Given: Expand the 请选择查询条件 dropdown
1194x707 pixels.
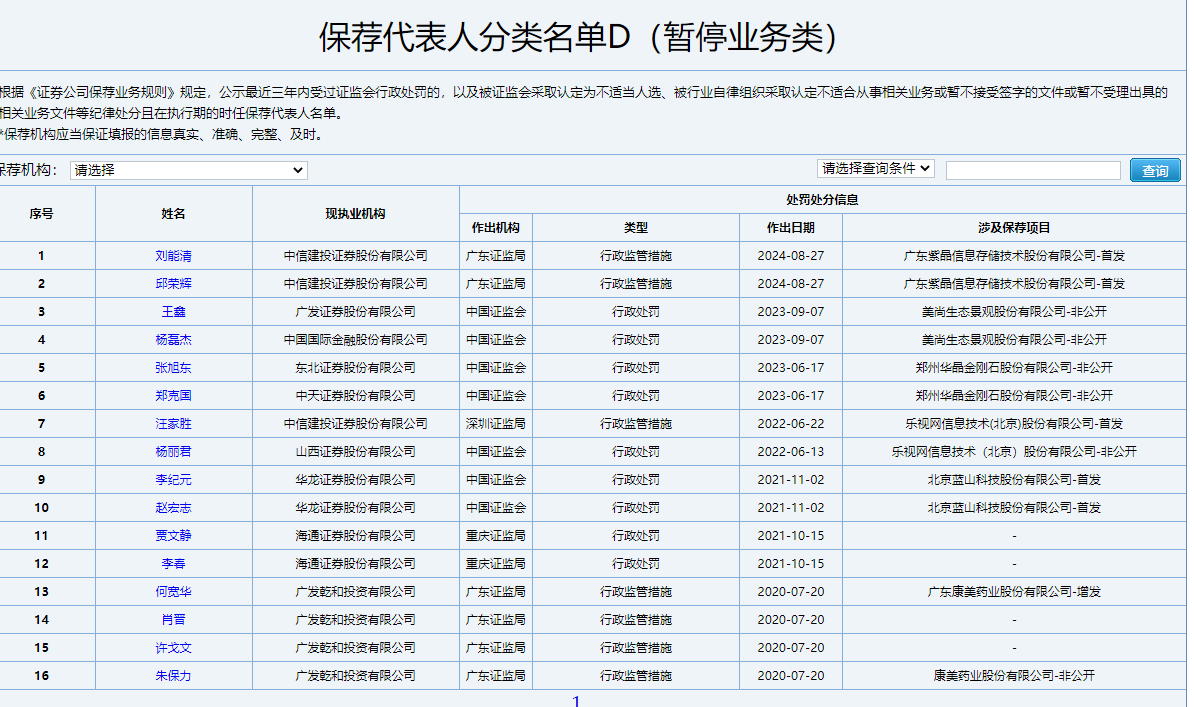Looking at the screenshot, I should click(x=875, y=169).
